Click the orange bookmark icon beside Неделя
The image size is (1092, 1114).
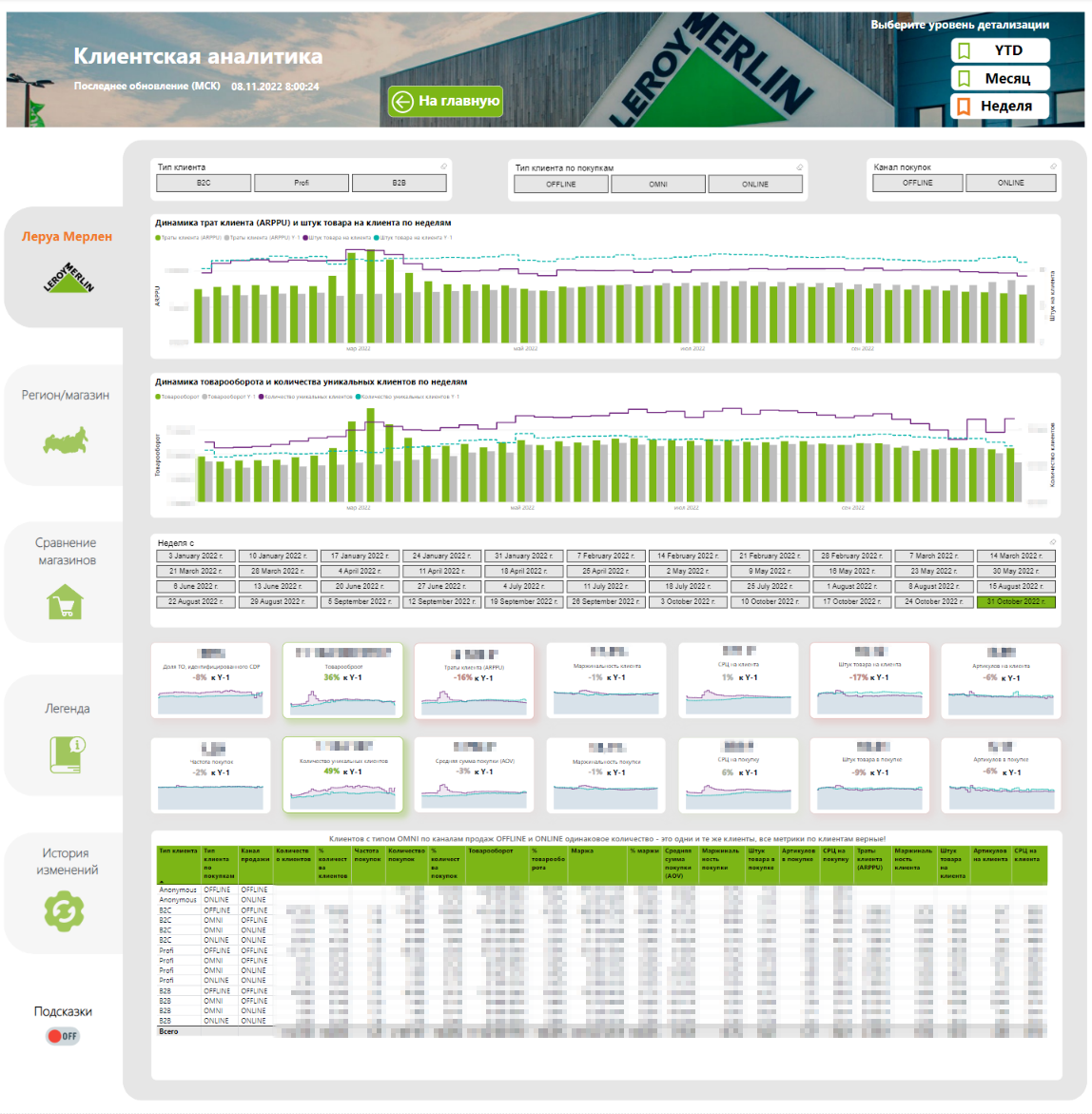pos(965,106)
